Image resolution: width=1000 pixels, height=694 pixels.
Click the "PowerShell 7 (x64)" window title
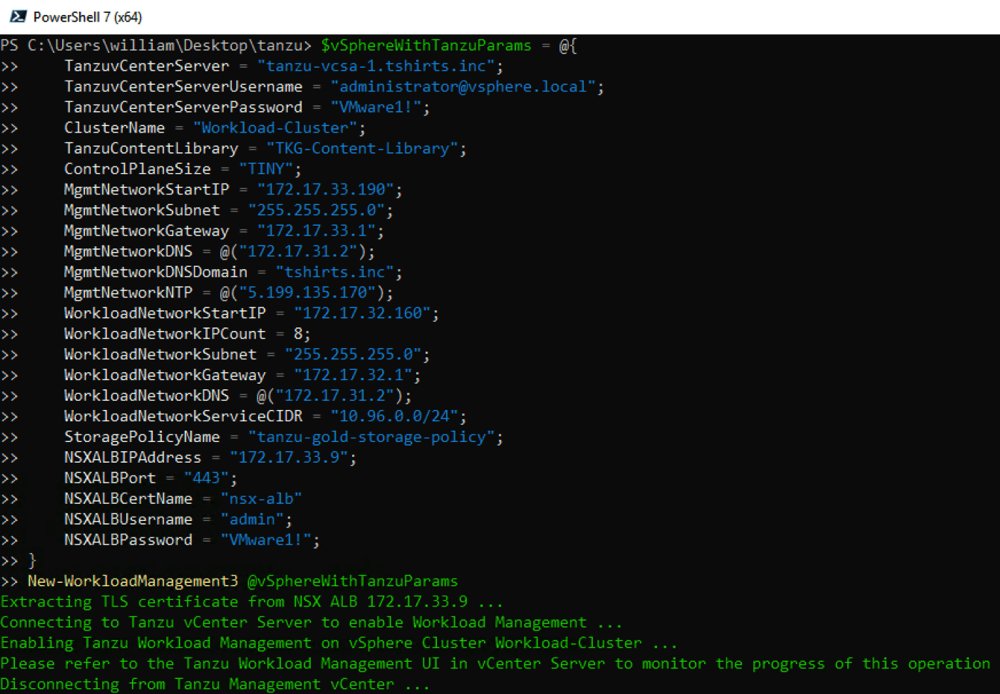tap(87, 17)
